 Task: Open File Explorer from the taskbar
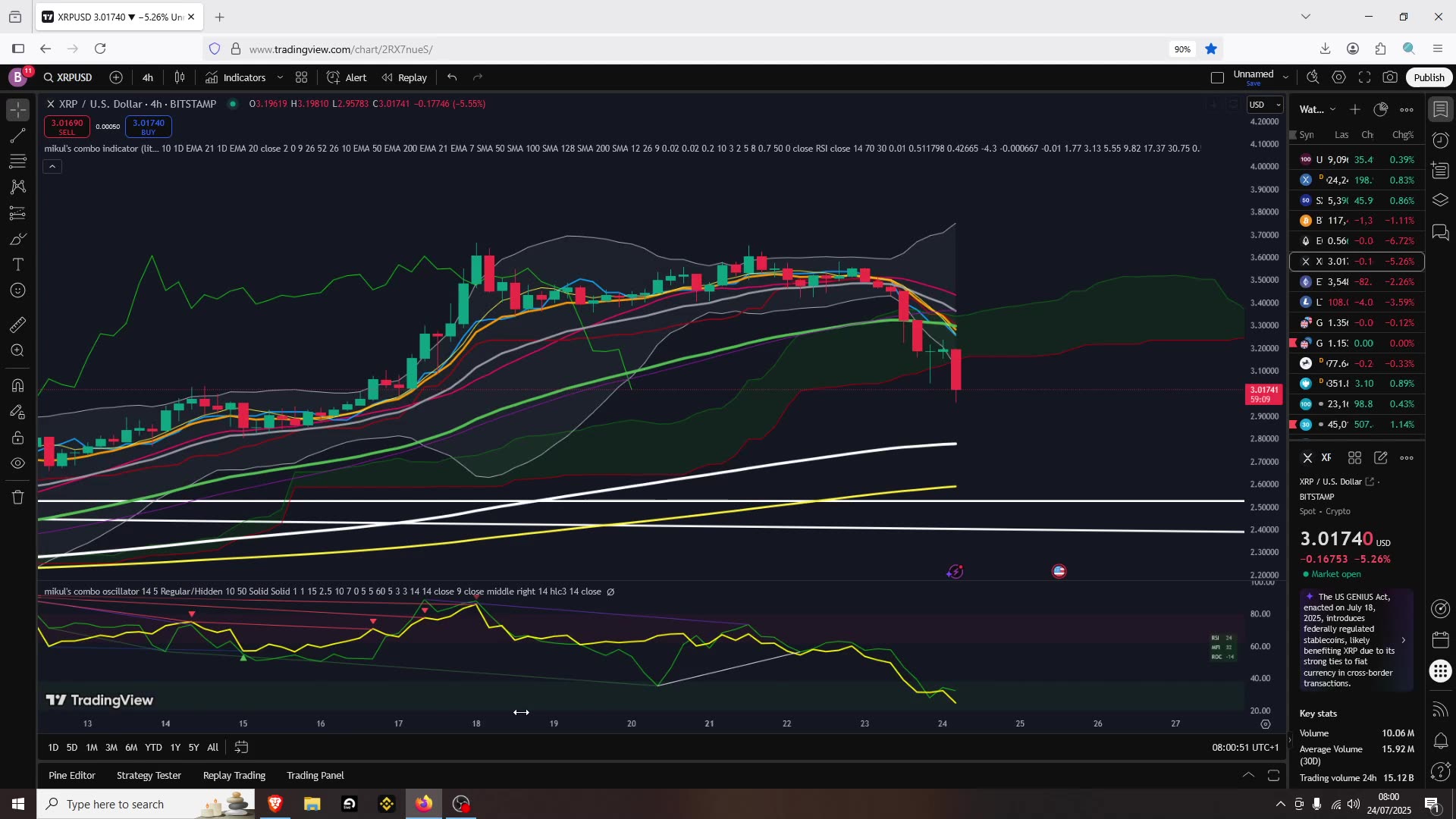(312, 804)
